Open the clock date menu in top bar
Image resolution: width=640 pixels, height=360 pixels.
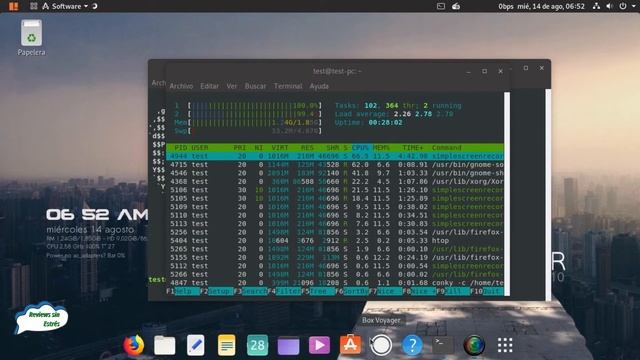[551, 6]
